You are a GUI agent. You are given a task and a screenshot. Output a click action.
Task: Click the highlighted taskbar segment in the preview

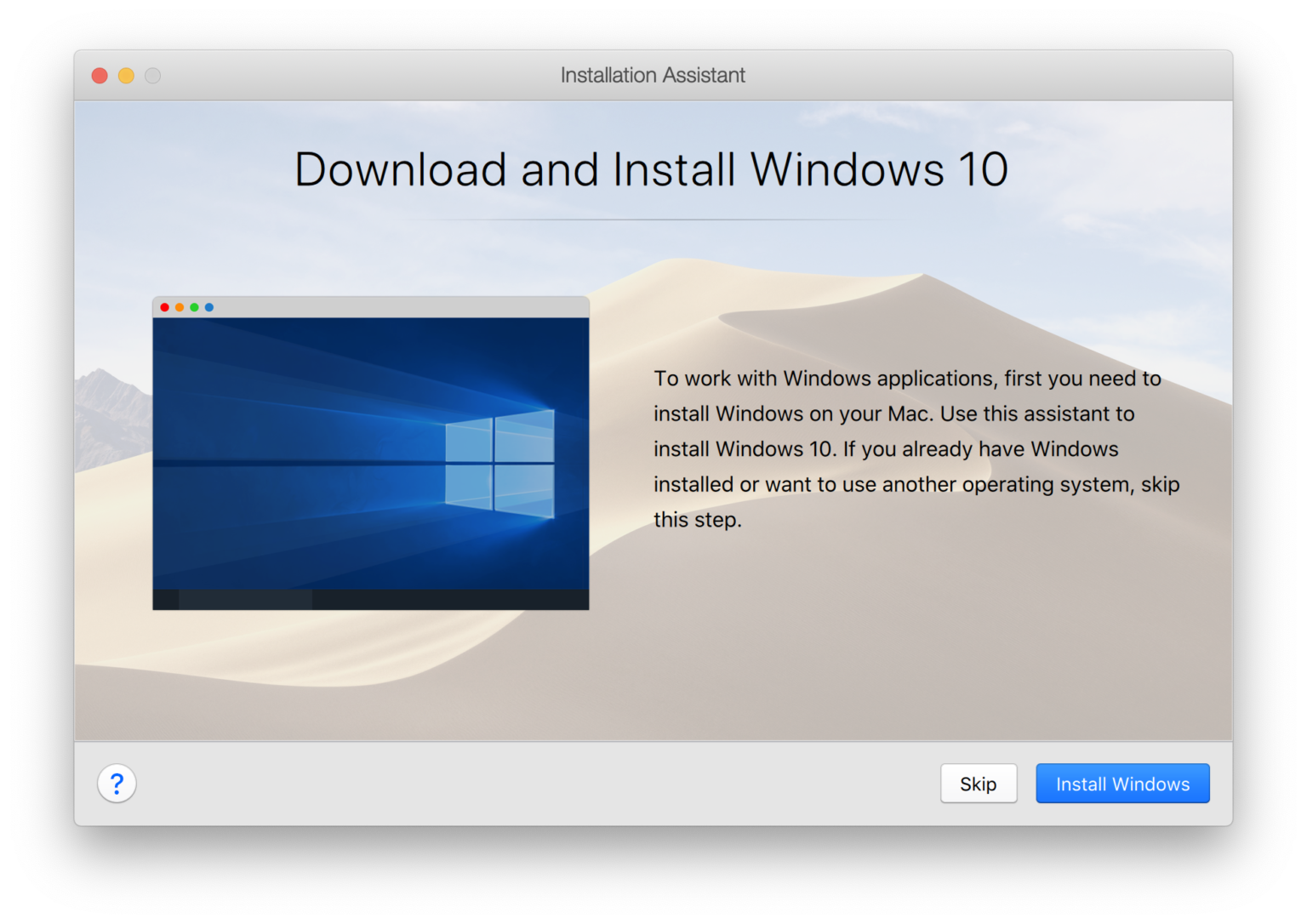pyautogui.click(x=247, y=599)
